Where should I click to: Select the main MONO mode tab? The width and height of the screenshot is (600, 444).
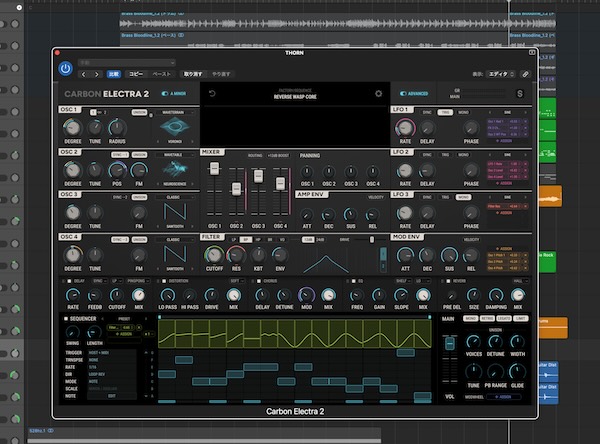(470, 318)
